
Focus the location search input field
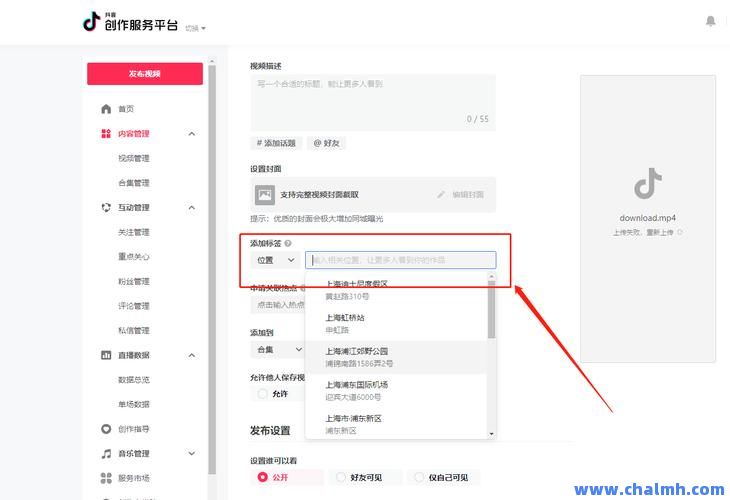coord(401,260)
